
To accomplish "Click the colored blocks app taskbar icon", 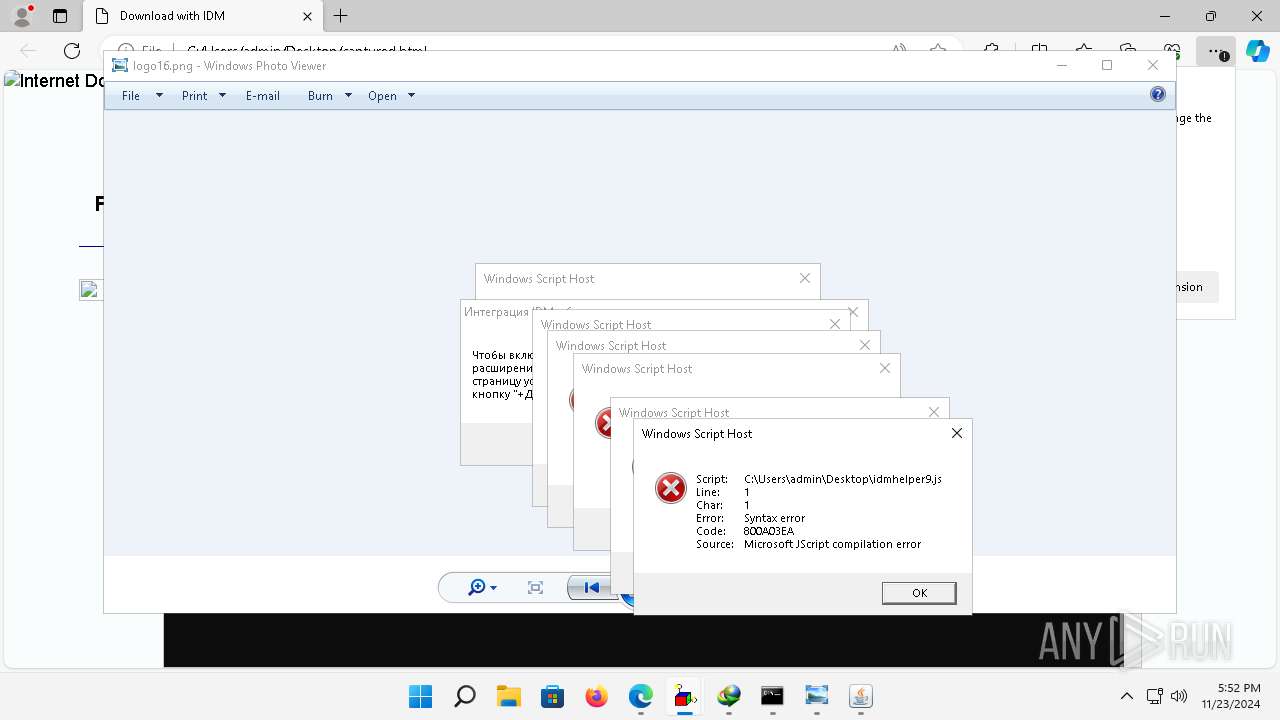I will (685, 696).
